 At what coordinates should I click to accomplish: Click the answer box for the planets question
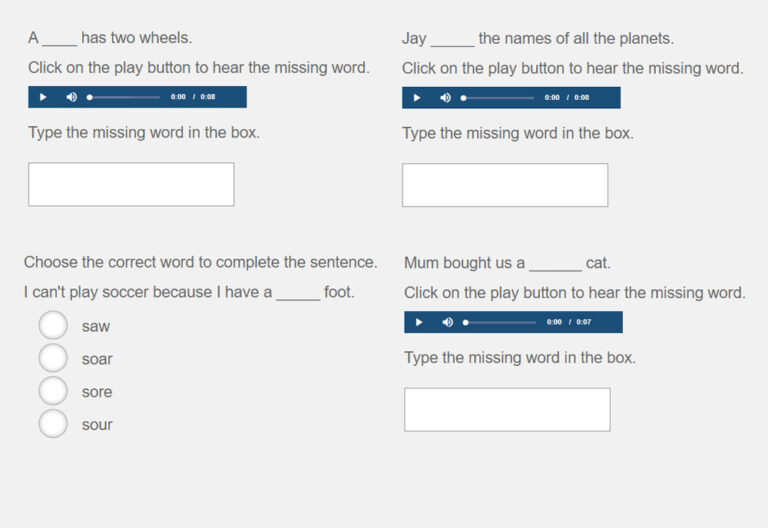click(x=505, y=185)
